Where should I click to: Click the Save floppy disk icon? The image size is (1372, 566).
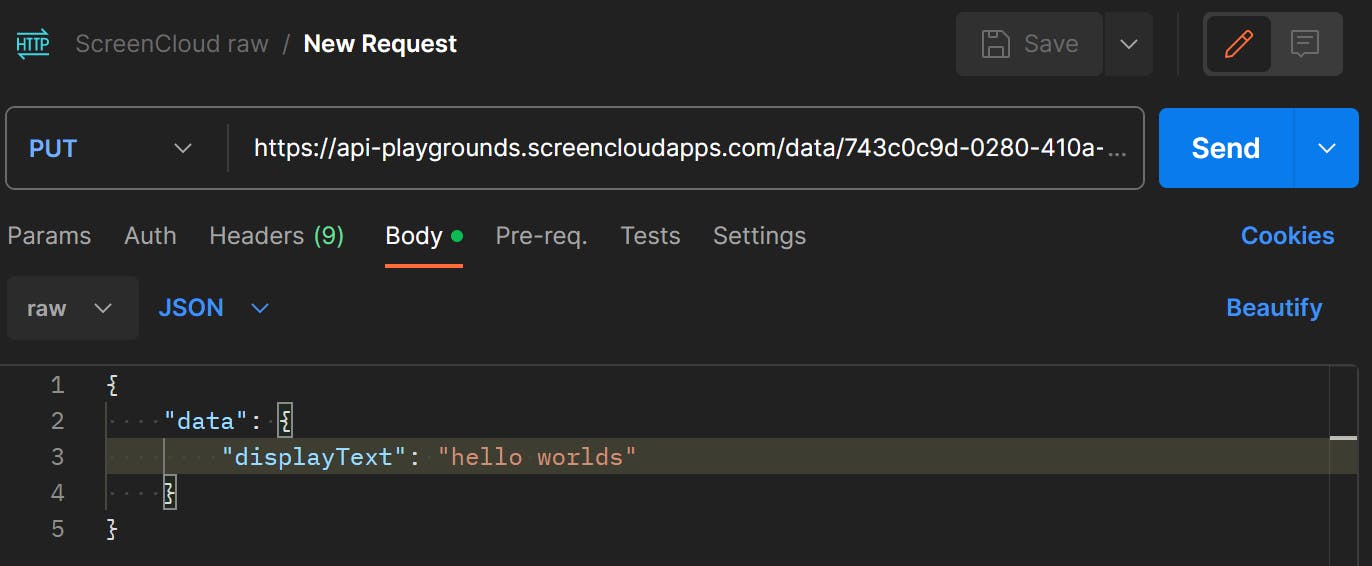tap(996, 44)
